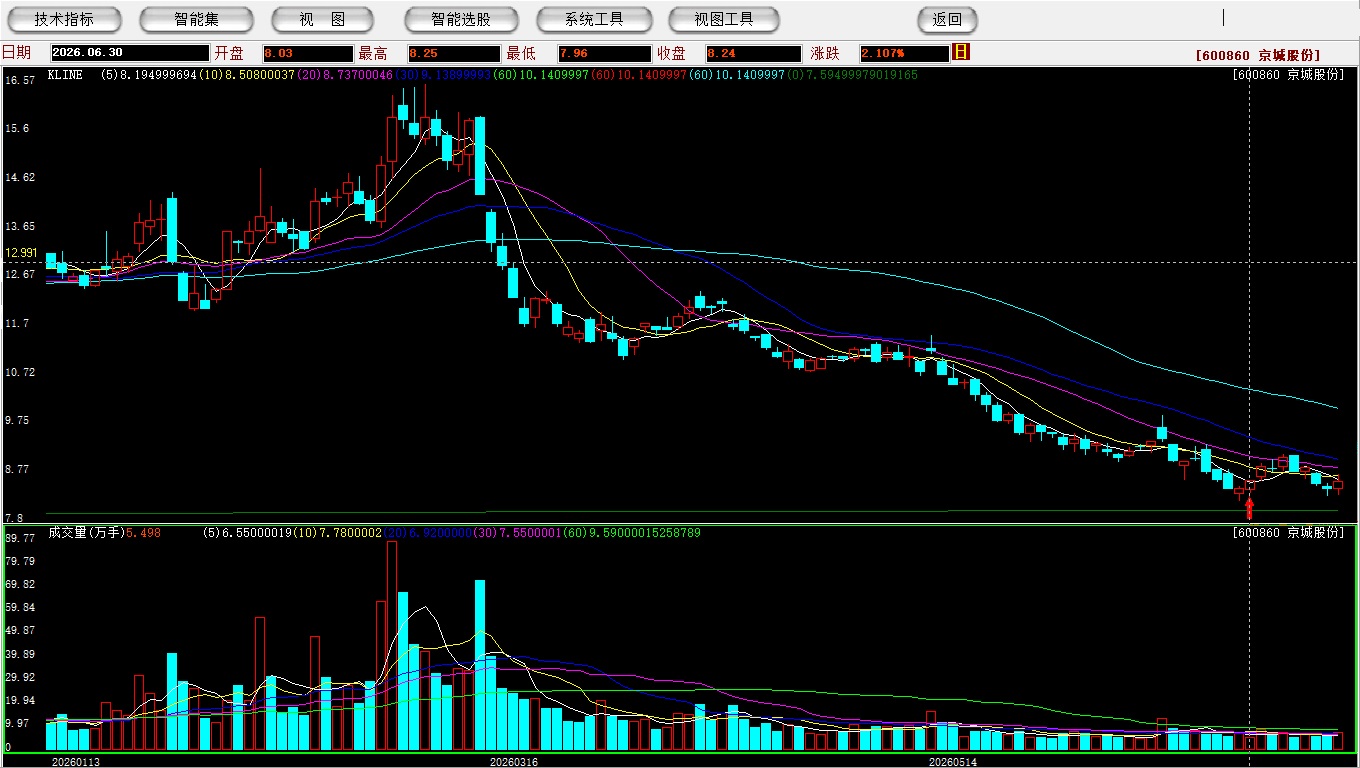Click the 日期 label
1360x768 pixels.
click(16, 53)
